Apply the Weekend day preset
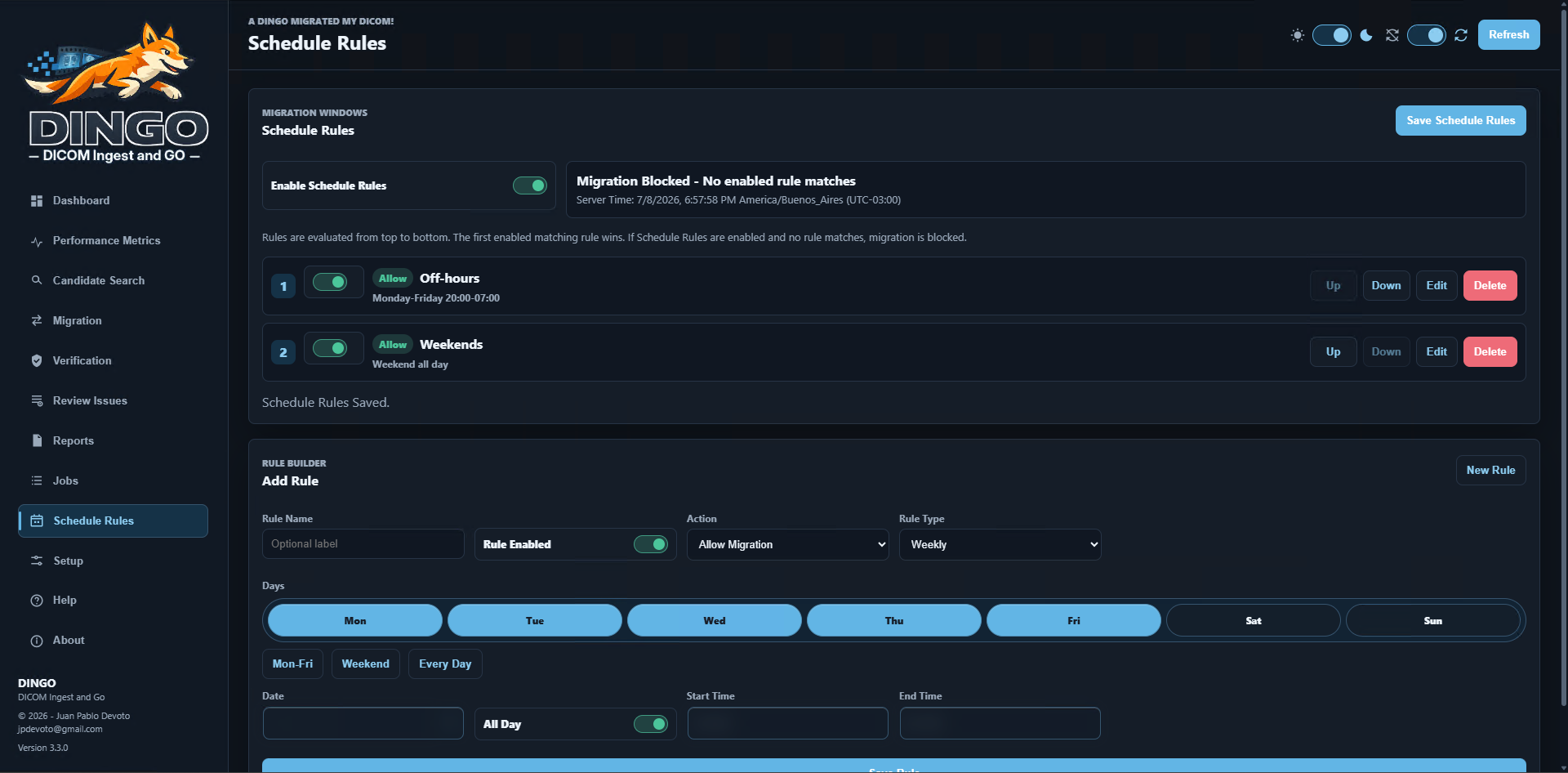 click(365, 664)
